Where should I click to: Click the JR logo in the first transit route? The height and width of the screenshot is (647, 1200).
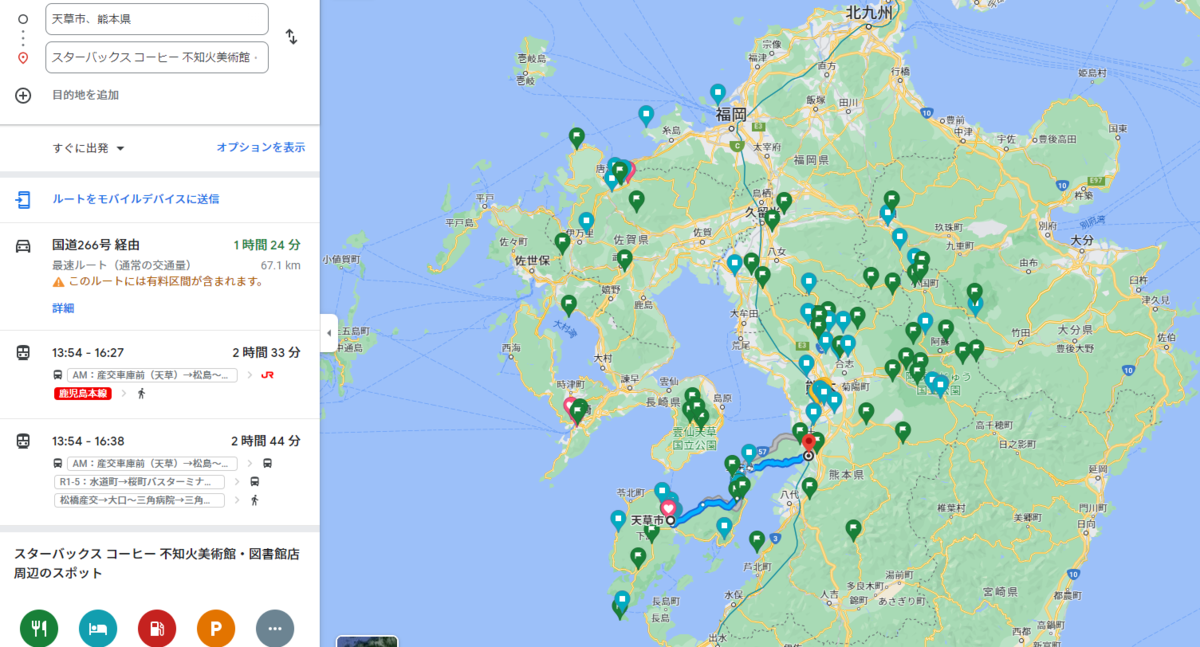pos(267,375)
